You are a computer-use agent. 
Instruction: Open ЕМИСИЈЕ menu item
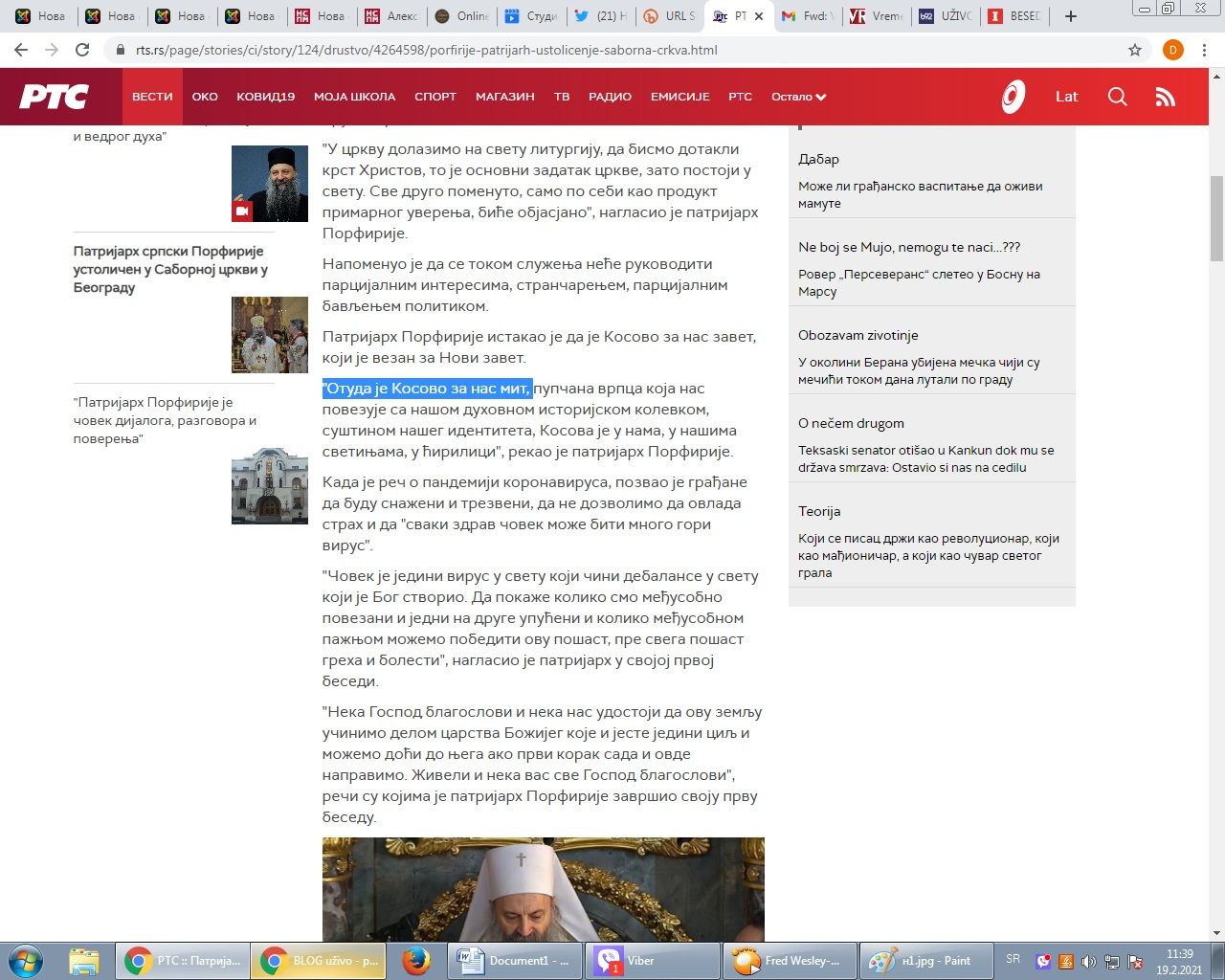(680, 97)
